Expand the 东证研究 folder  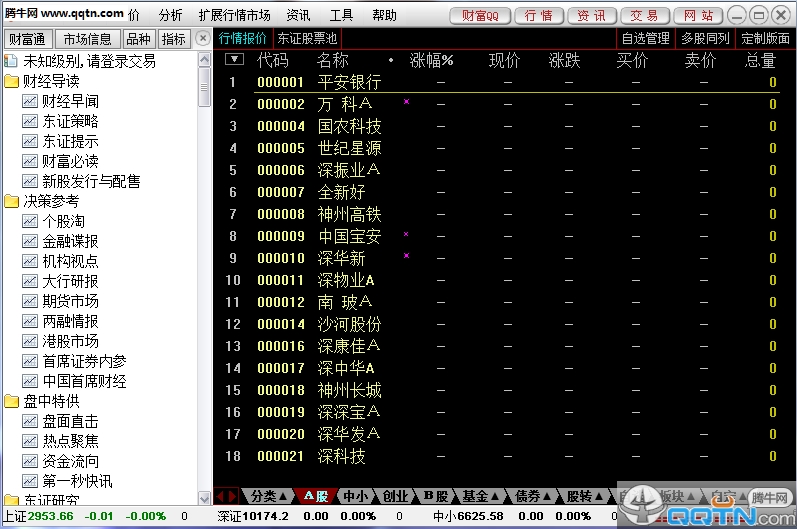pyautogui.click(x=11, y=500)
